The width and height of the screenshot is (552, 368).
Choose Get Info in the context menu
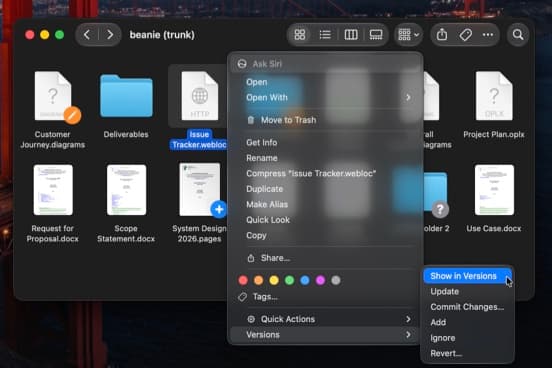(x=326, y=143)
